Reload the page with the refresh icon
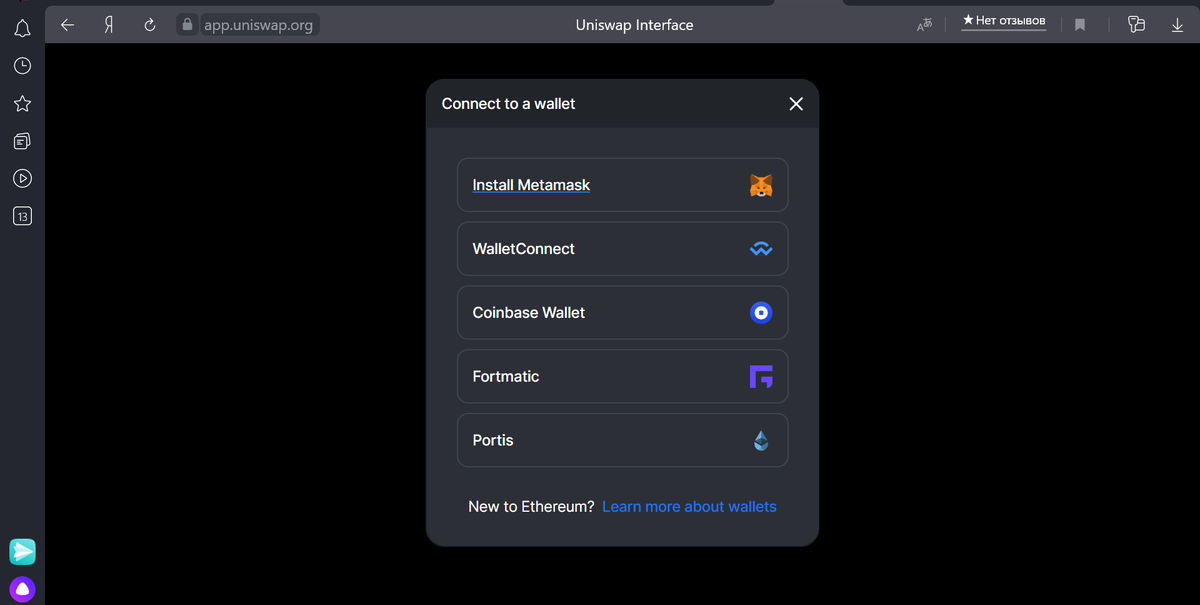The image size is (1200, 605). [148, 24]
